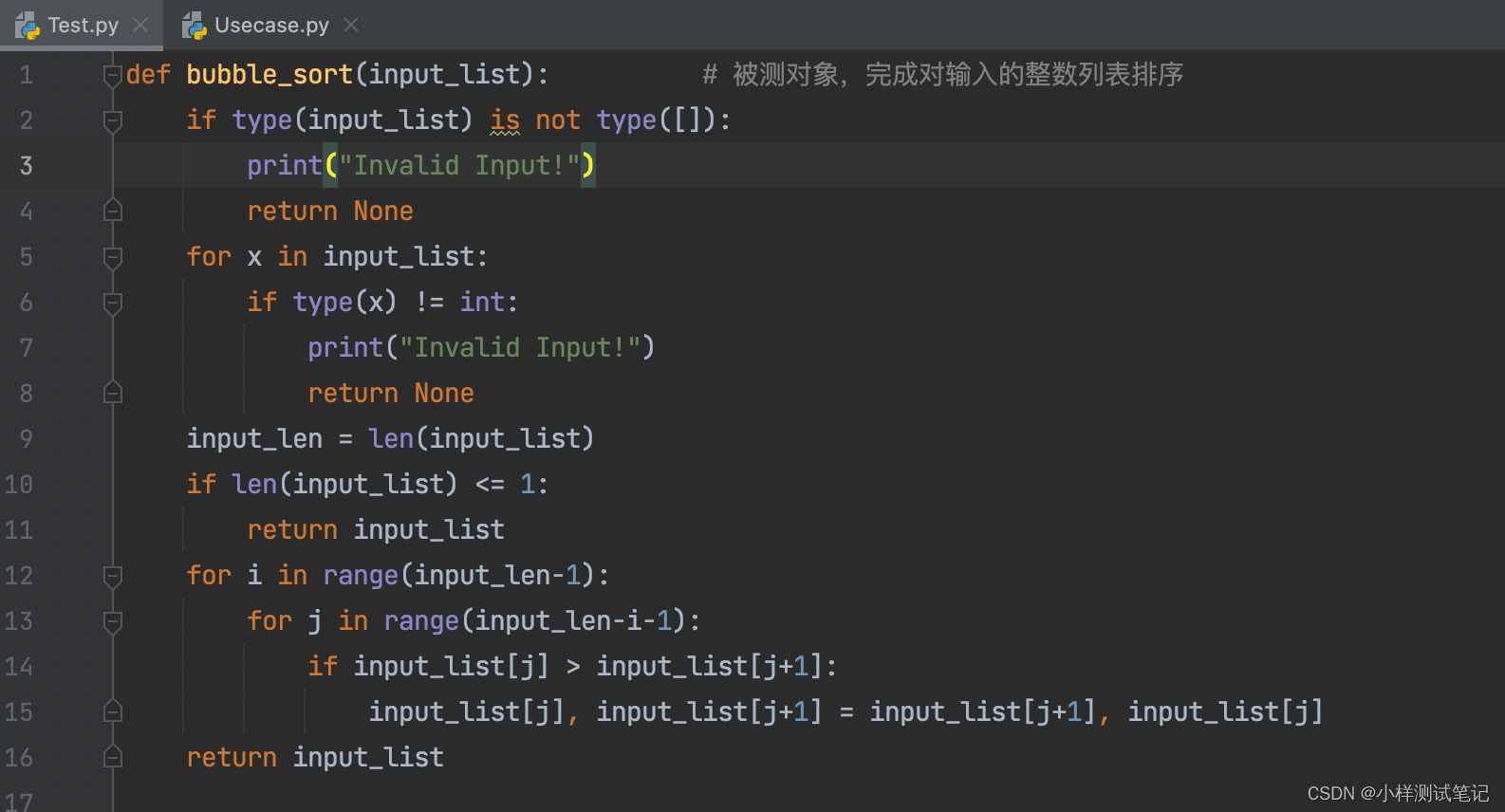Click the fold end marker on line 15
The height and width of the screenshot is (812, 1505).
[x=112, y=711]
